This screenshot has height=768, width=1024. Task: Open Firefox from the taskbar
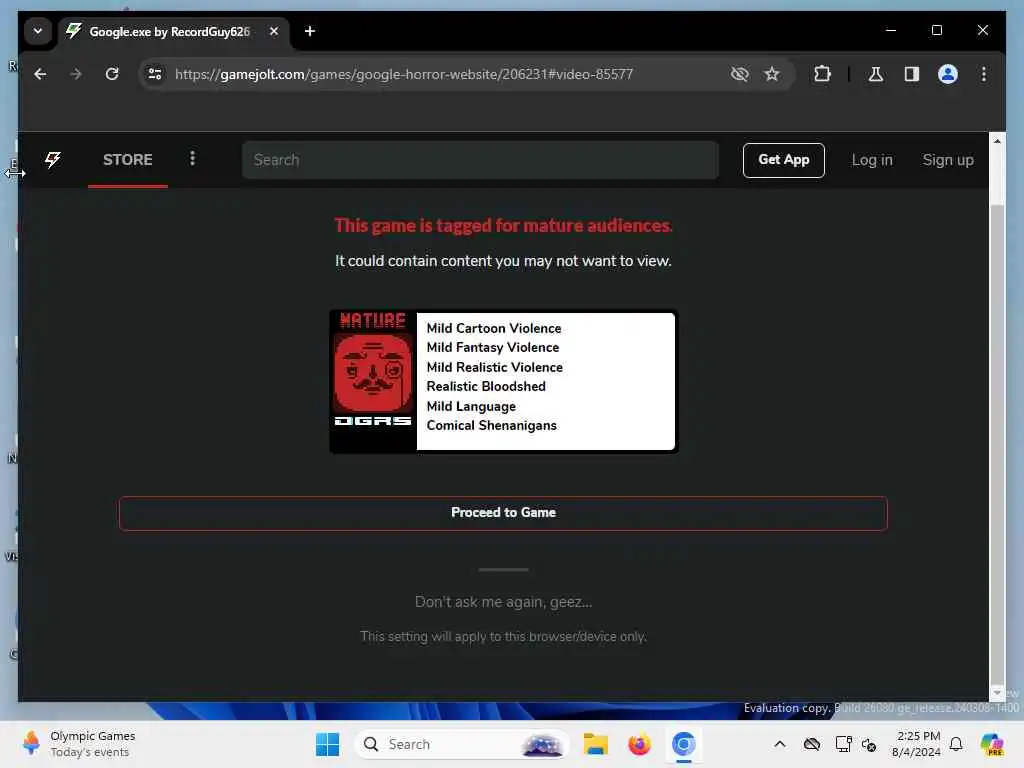639,744
